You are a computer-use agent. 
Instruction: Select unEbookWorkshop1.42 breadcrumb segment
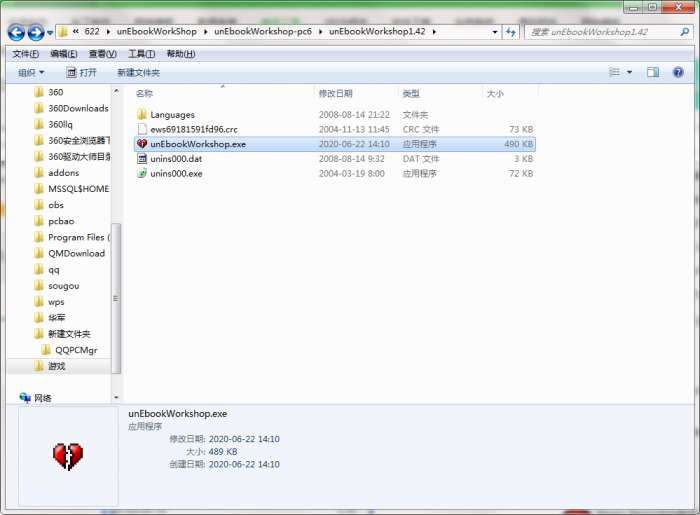377,31
